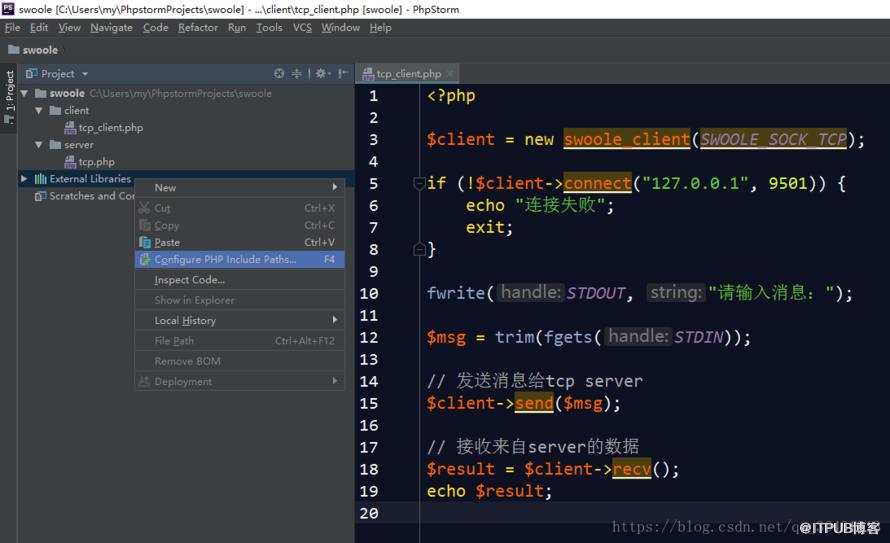
Task: Expand the Local History submenu
Action: tap(334, 320)
